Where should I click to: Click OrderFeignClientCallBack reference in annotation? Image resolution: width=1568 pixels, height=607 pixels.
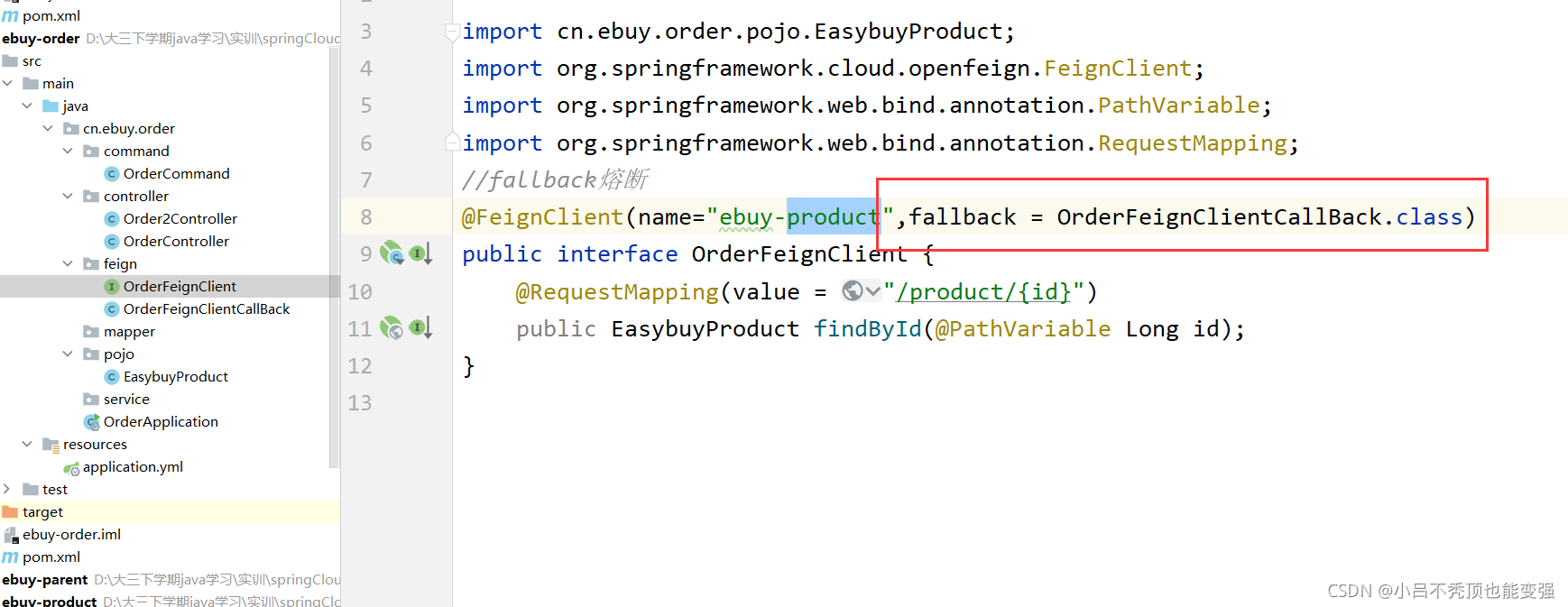(1220, 216)
